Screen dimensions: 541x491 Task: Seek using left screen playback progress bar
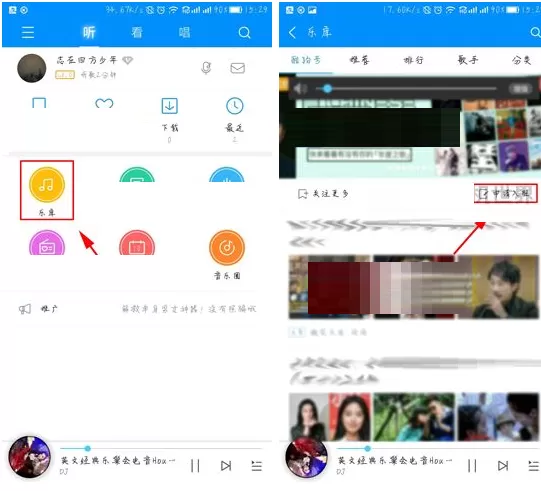160,449
